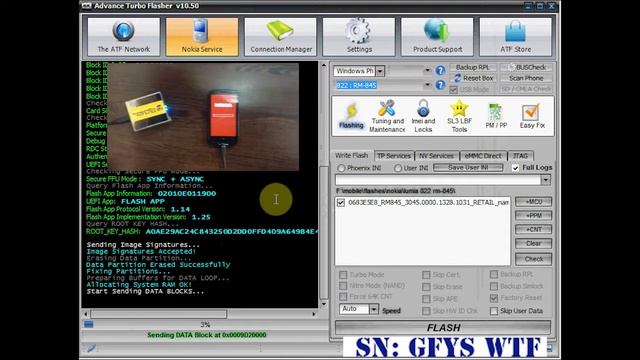Switch to the eMMC Direct tab
640x360 pixels.
483,156
